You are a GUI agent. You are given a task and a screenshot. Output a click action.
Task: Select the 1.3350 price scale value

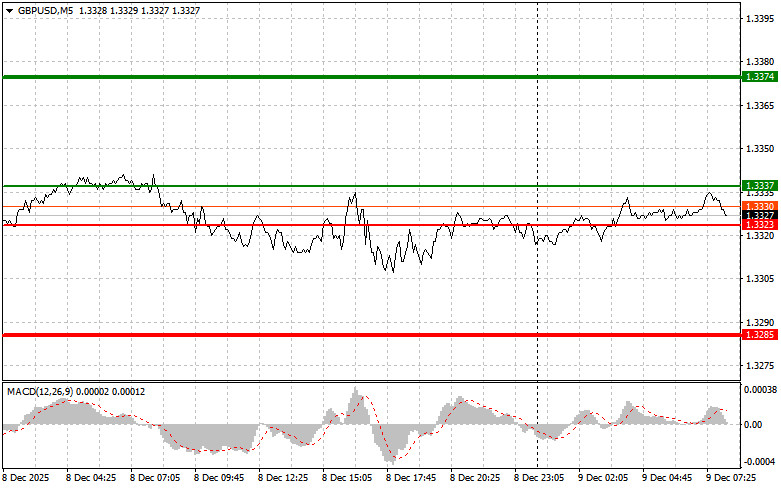[x=760, y=149]
